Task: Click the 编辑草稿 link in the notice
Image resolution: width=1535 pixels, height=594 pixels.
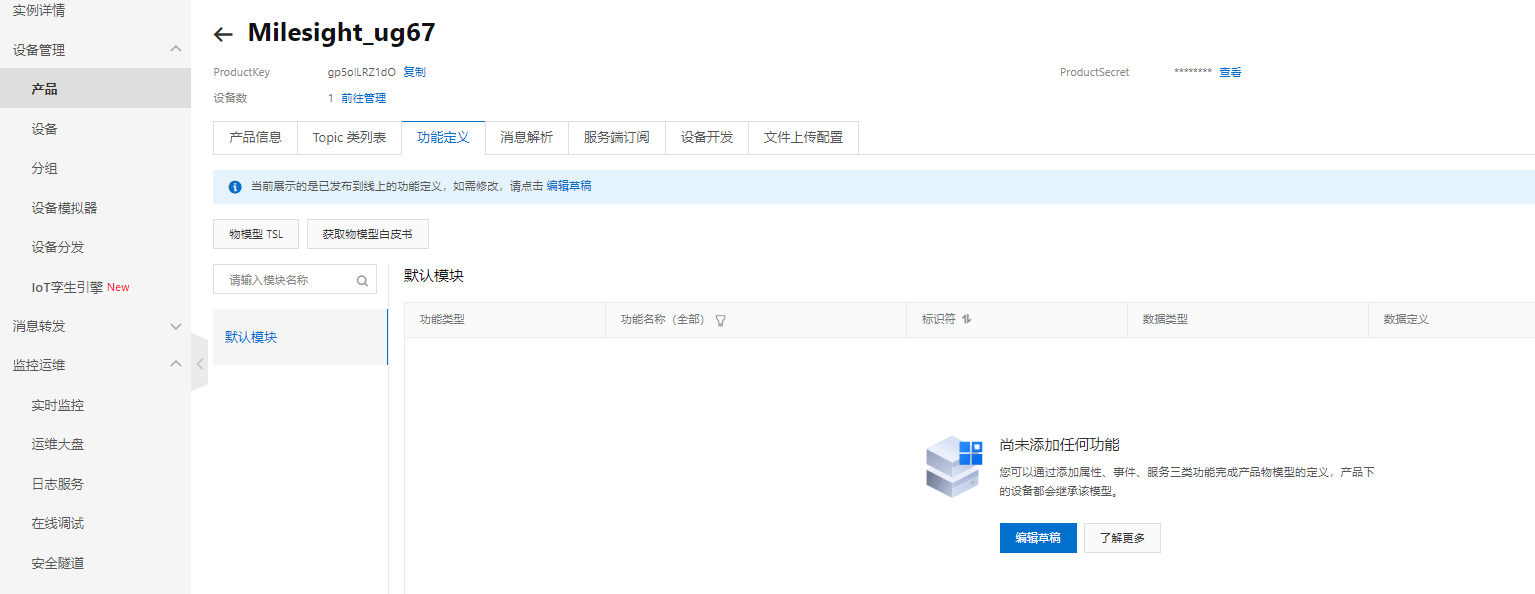Action: coord(569,186)
